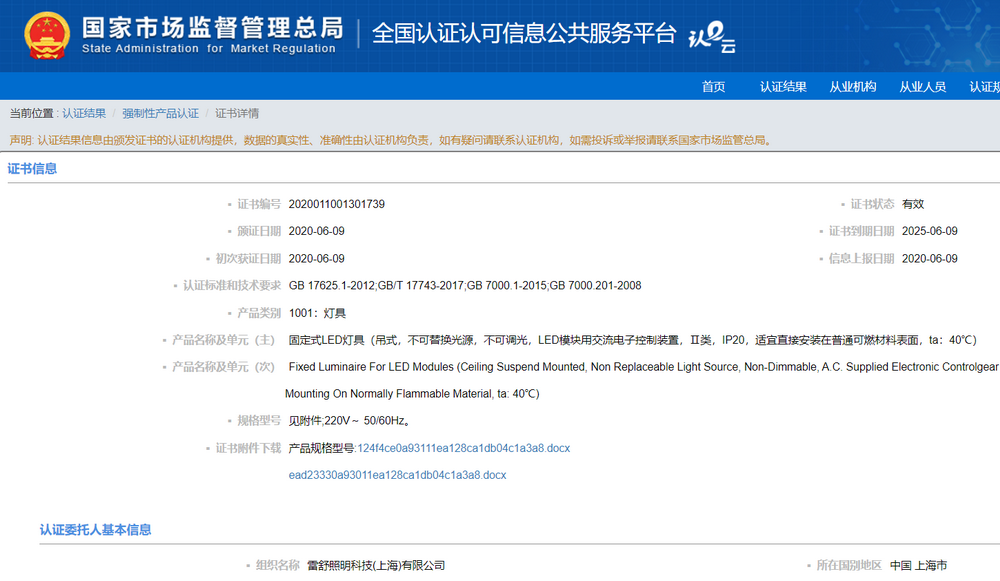
Task: Click the 强制性产品认证 breadcrumb link
Action: coord(160,114)
